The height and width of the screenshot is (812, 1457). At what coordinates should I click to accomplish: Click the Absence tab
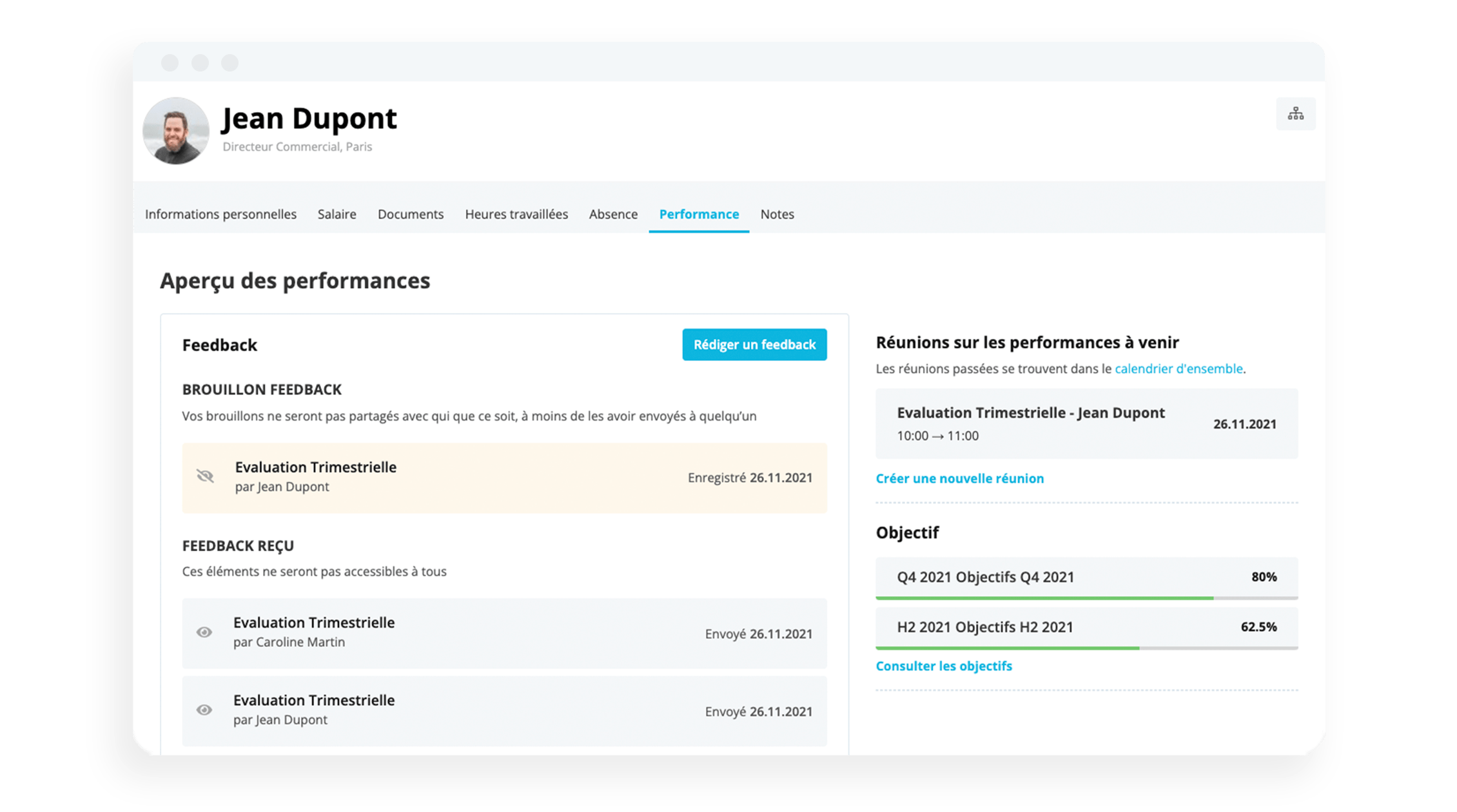pos(610,214)
